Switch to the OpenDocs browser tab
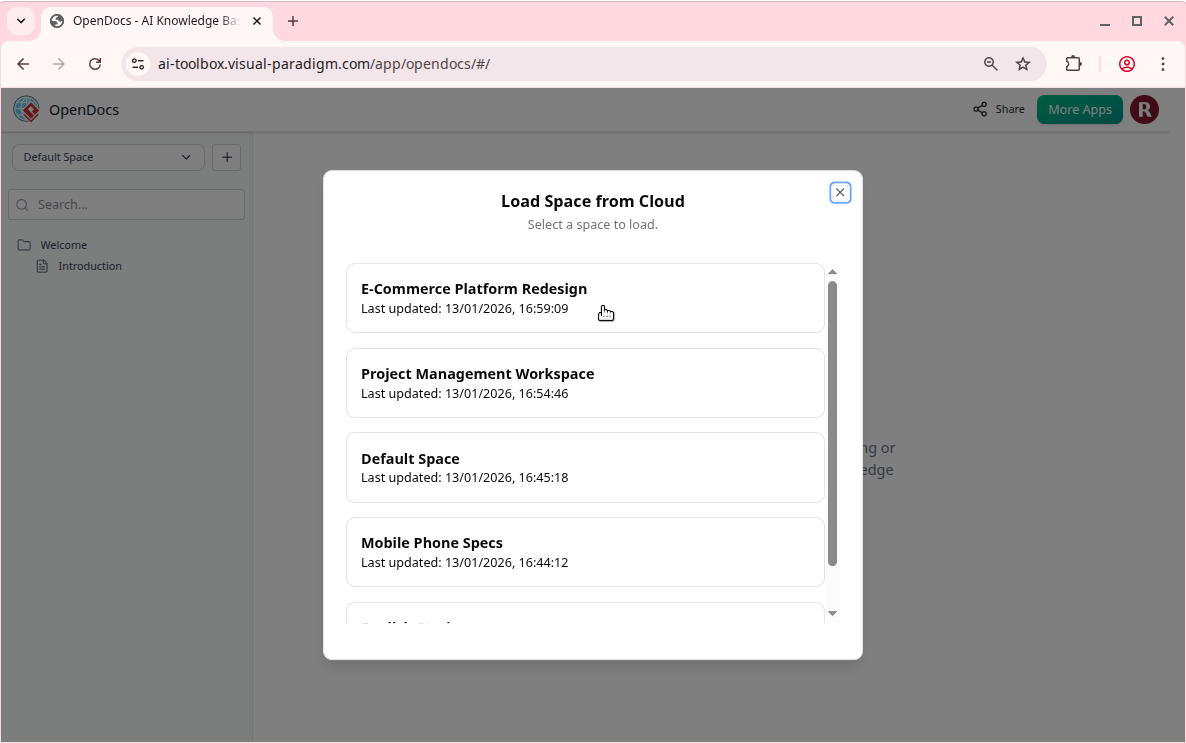The height and width of the screenshot is (743, 1186). 150,20
